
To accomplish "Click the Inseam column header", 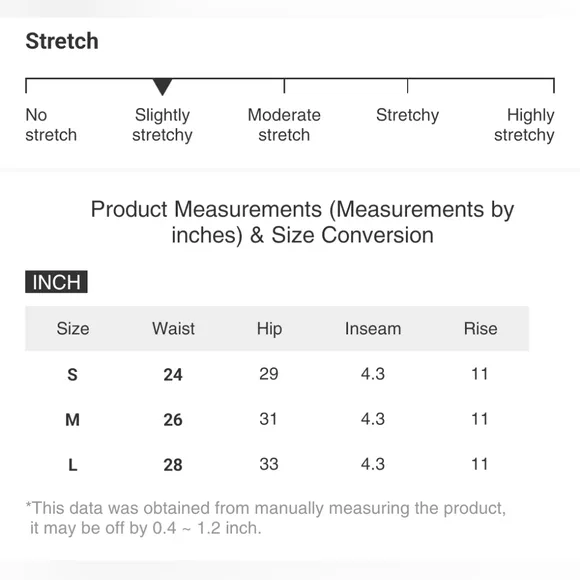I will click(x=373, y=328).
